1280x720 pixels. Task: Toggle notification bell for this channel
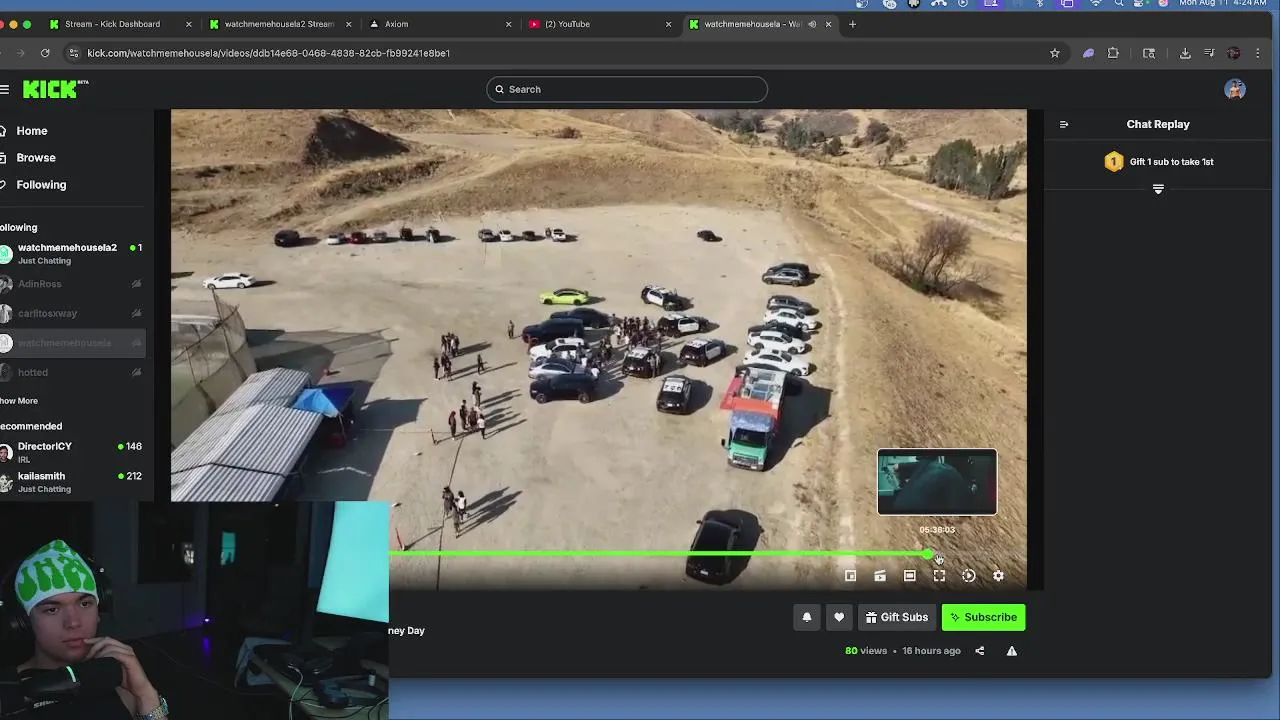pos(807,617)
